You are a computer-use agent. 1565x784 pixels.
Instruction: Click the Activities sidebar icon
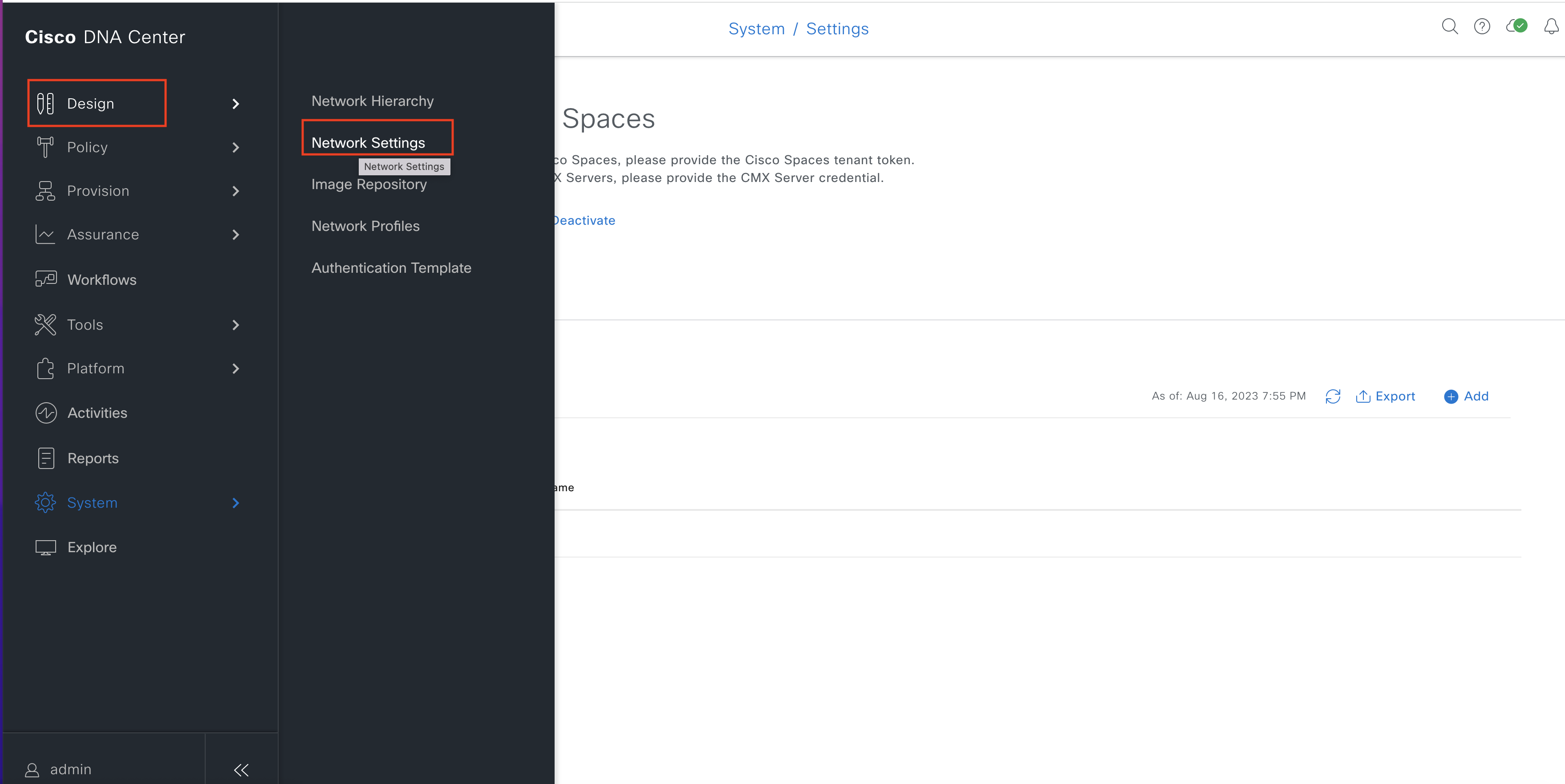coord(45,413)
